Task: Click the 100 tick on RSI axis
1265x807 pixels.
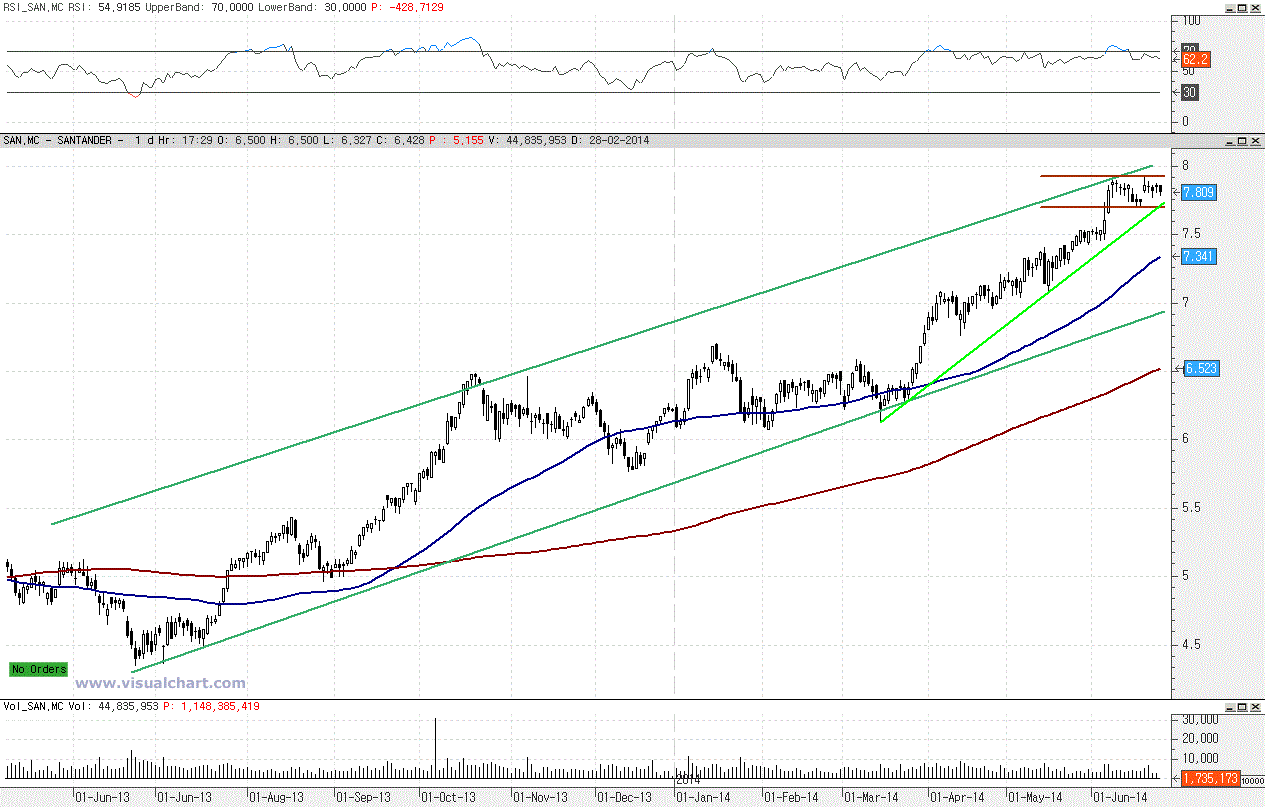Action: pyautogui.click(x=1191, y=20)
